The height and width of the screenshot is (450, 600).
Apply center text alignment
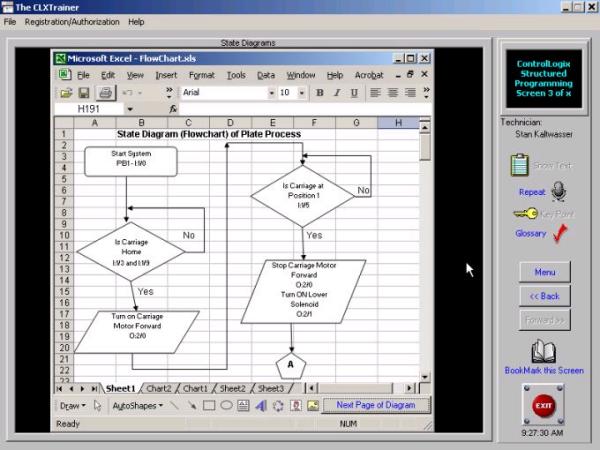[x=393, y=93]
